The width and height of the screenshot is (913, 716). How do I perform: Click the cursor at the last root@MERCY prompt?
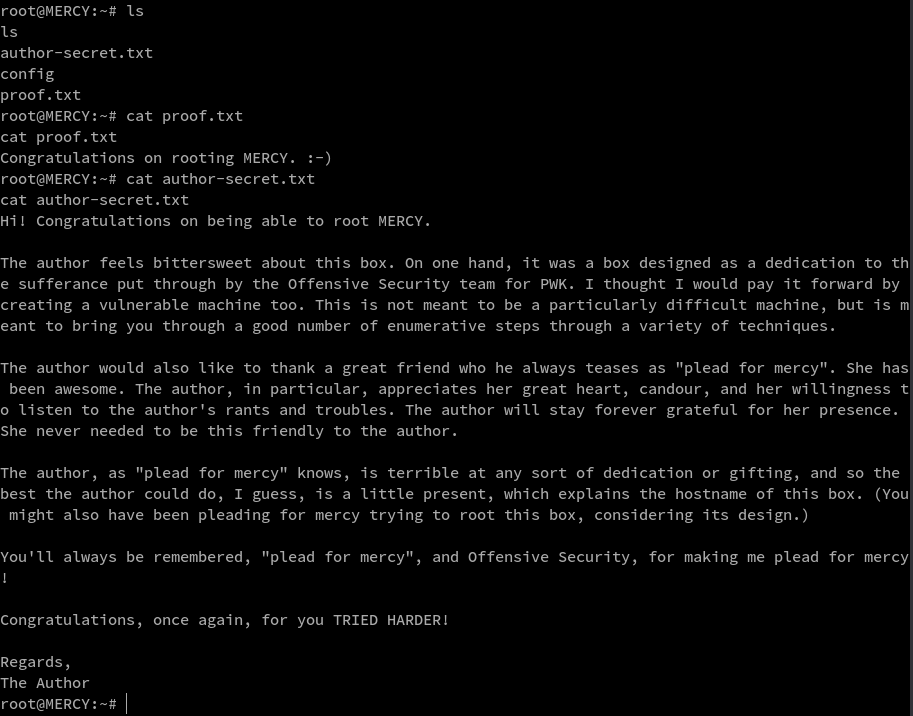tap(127, 704)
